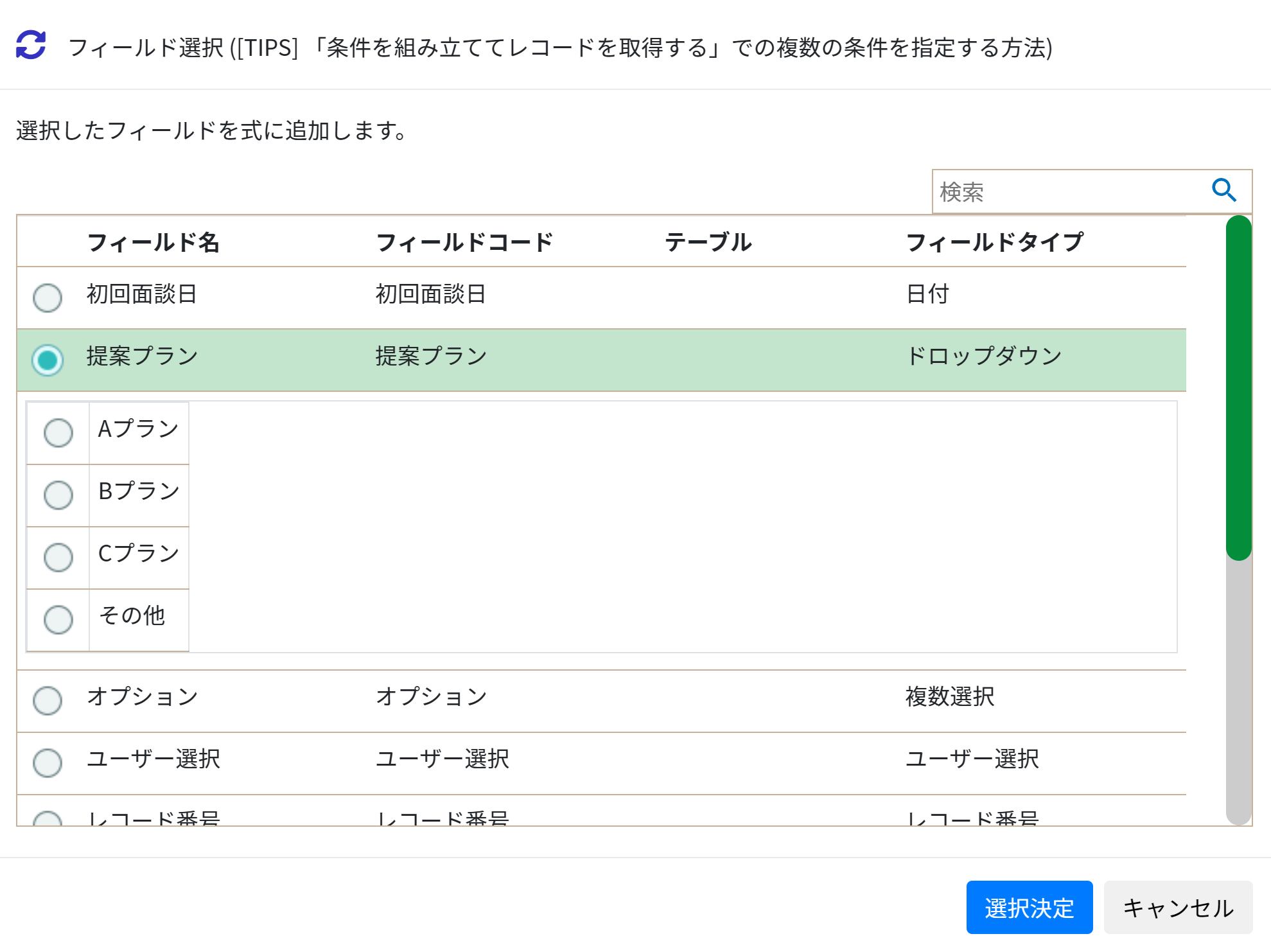Click the 選択決定 confirm button

tap(1030, 907)
